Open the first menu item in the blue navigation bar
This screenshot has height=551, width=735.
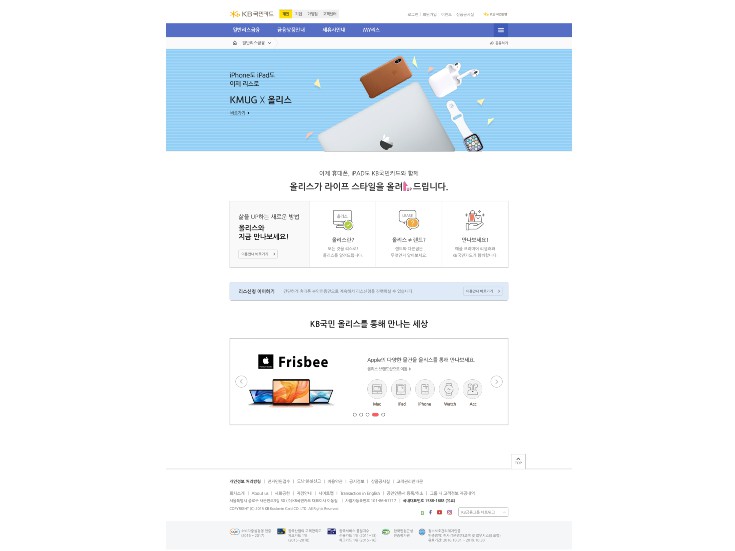tap(246, 30)
